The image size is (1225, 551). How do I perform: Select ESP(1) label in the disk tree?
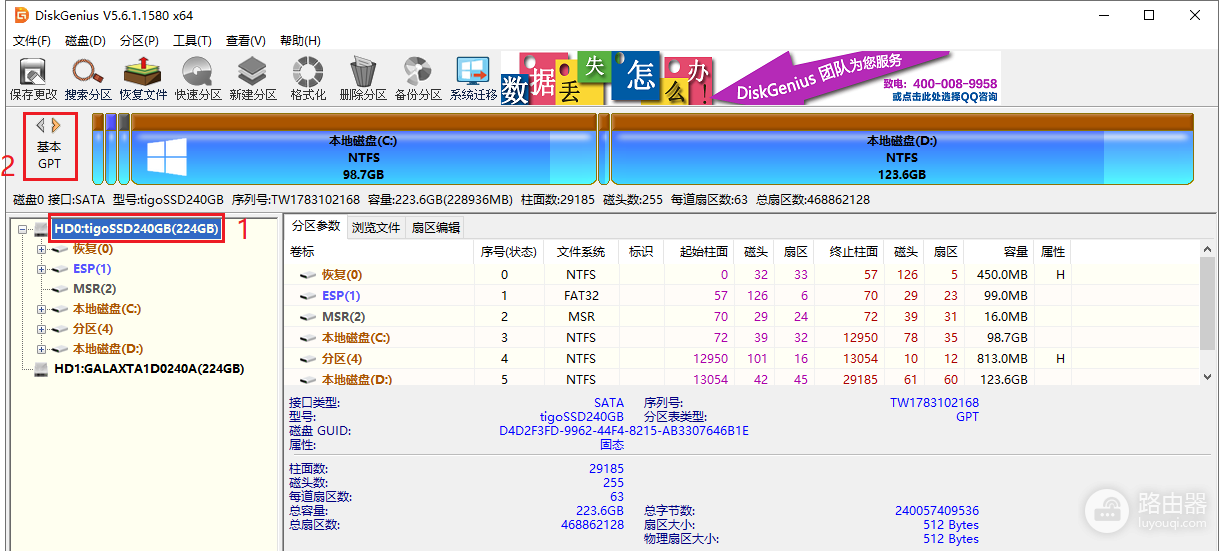92,269
